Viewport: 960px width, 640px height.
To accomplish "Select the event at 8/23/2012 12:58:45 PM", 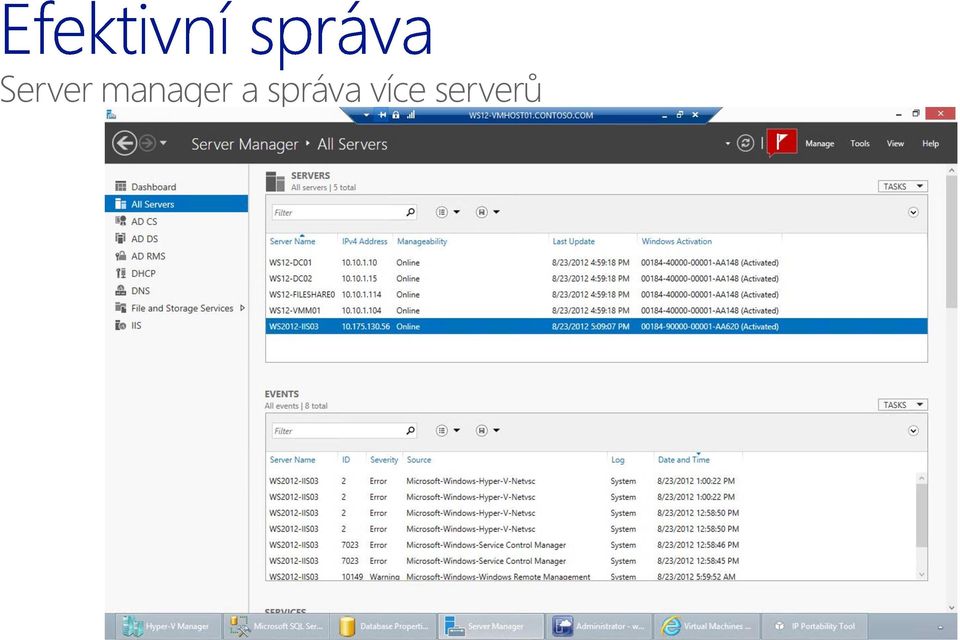I will pyautogui.click(x=591, y=561).
